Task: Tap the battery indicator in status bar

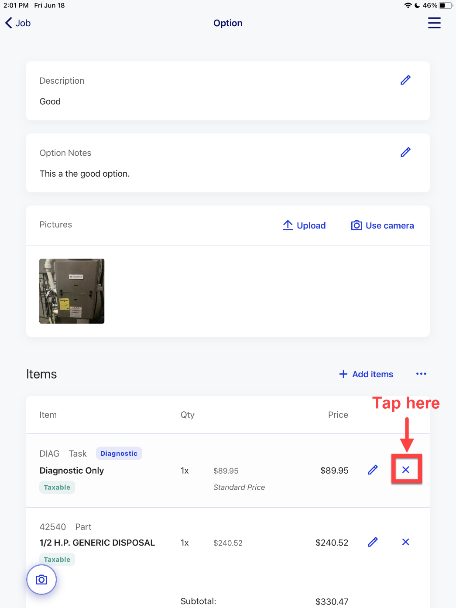Action: coord(446,5)
